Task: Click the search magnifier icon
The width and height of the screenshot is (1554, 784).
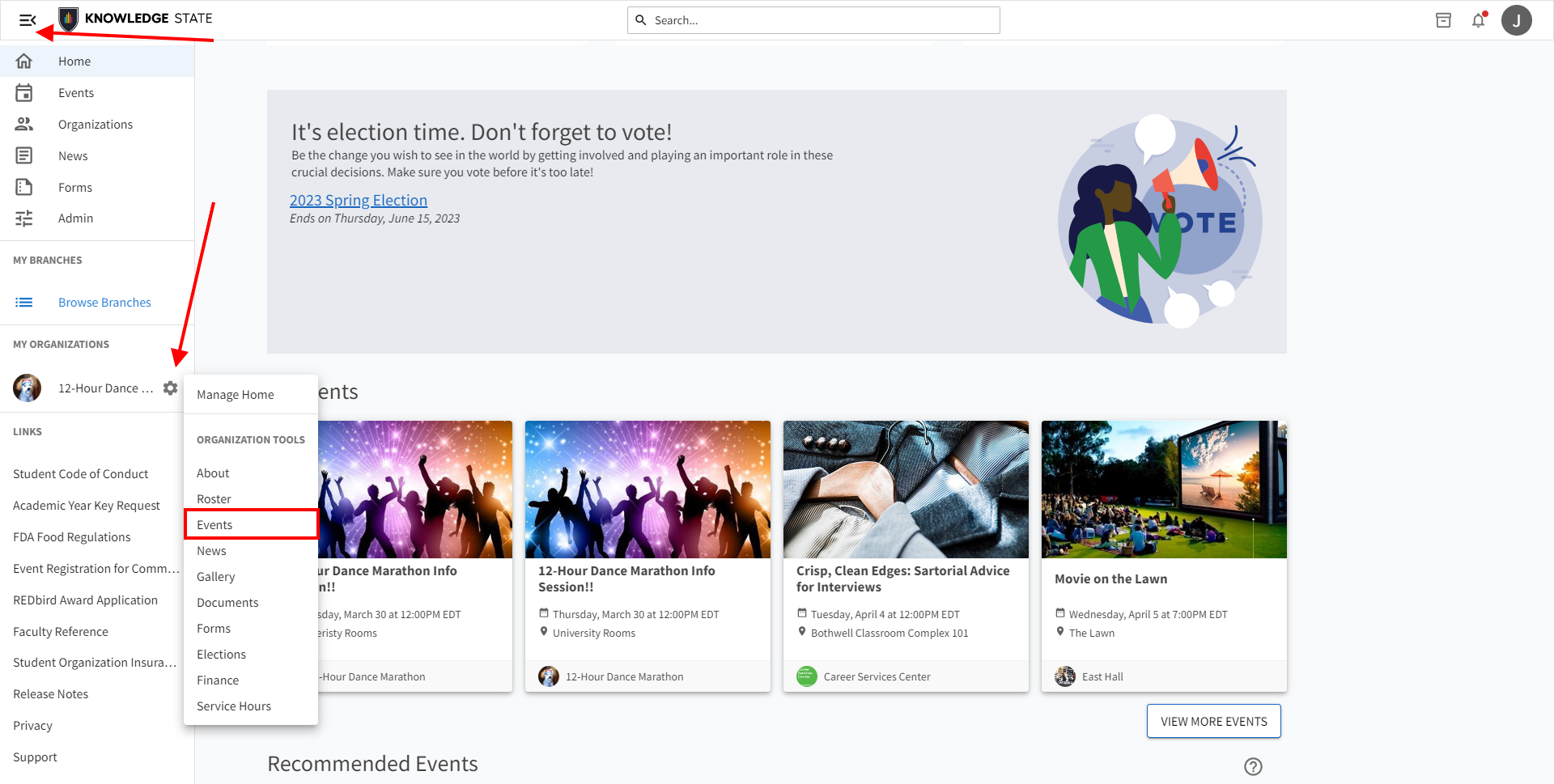Action: [640, 20]
